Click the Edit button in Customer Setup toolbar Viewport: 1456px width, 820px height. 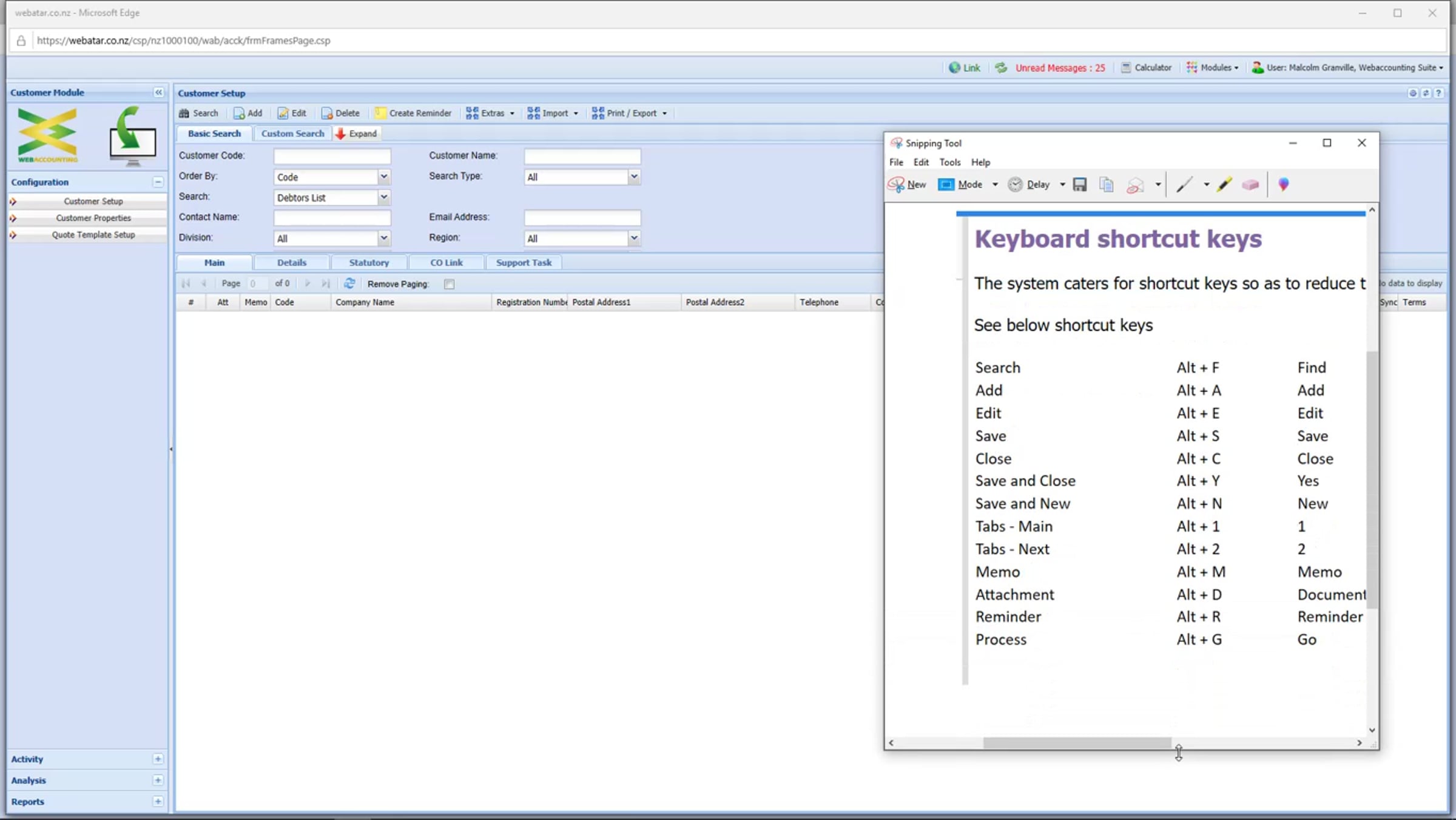(292, 113)
